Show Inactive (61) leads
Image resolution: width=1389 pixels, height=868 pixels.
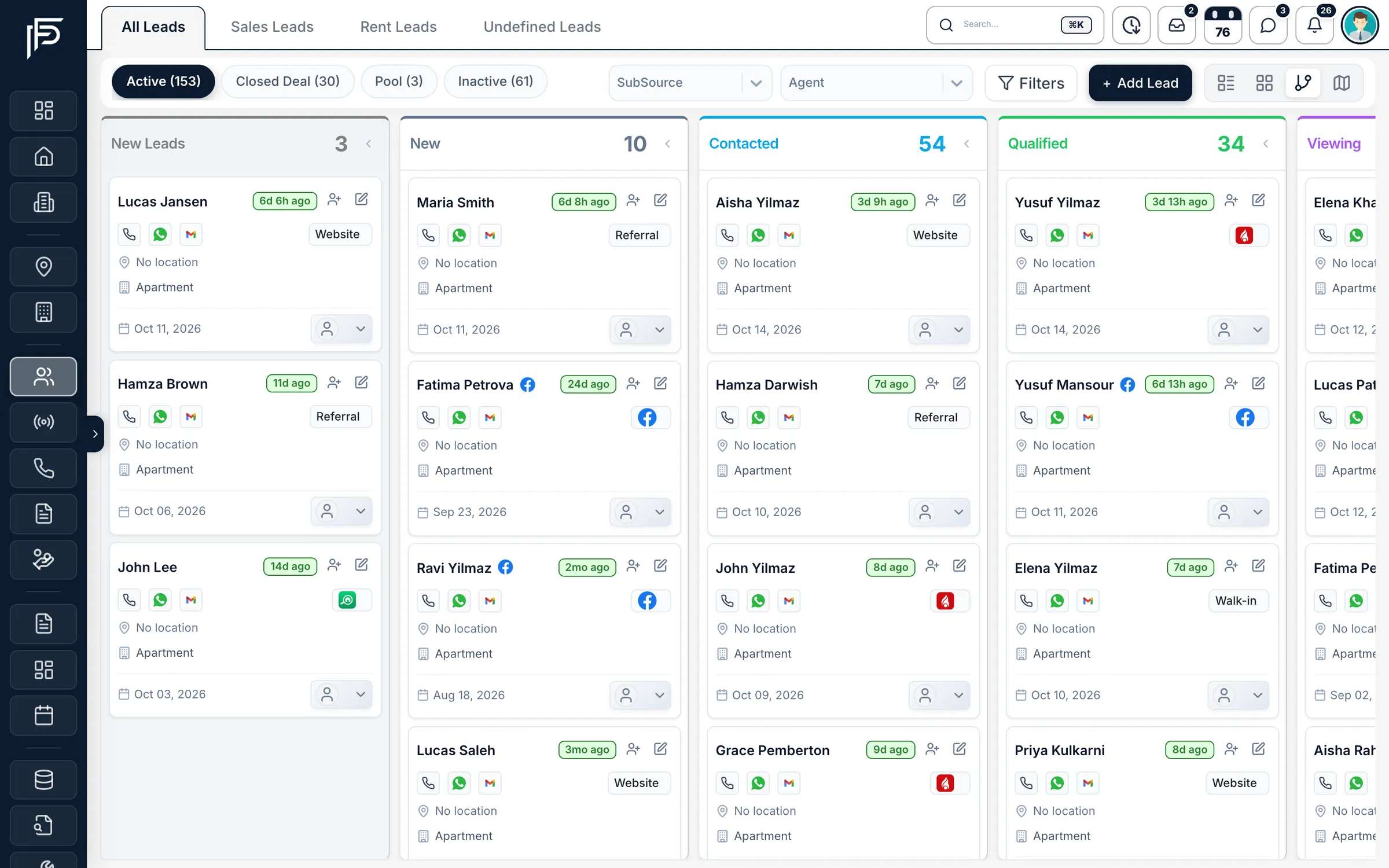[x=495, y=81]
